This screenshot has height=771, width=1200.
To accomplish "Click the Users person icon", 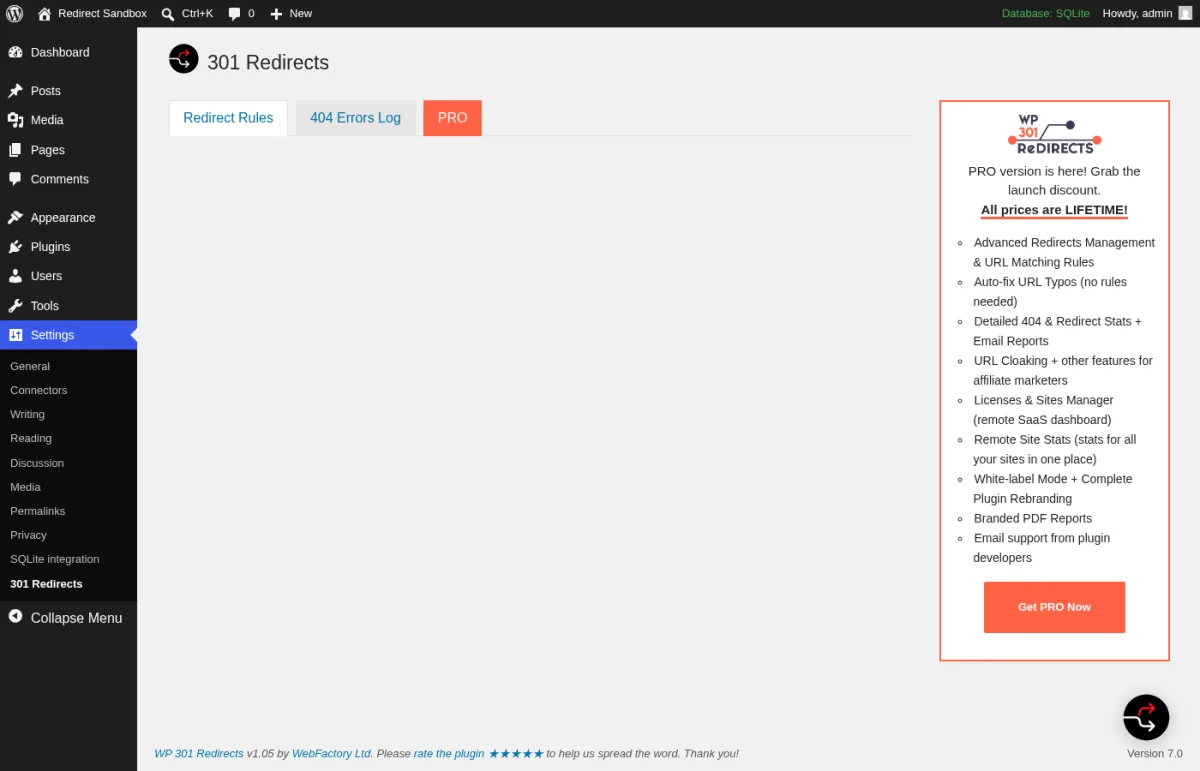I will pyautogui.click(x=15, y=276).
